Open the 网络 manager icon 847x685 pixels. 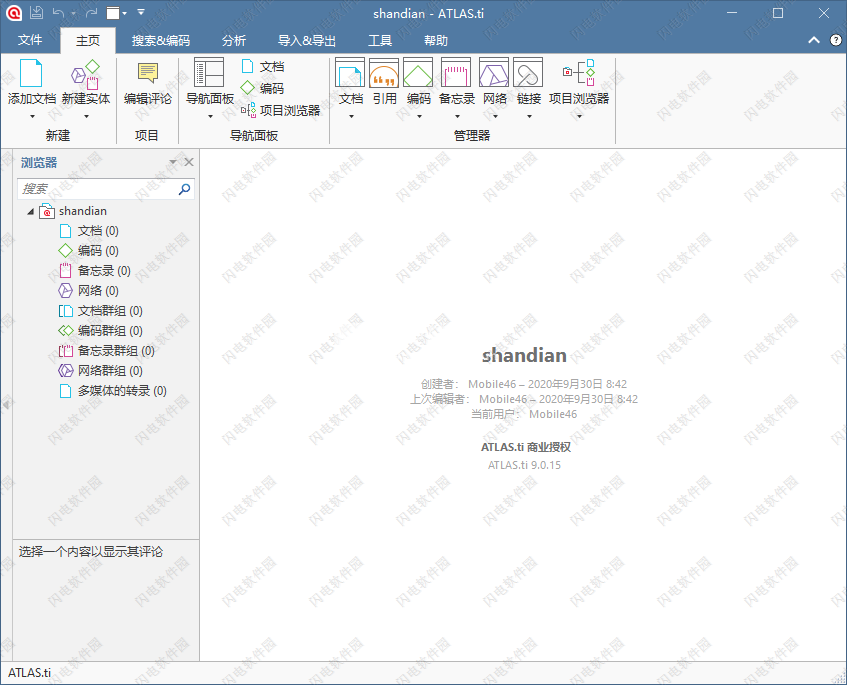(x=494, y=72)
